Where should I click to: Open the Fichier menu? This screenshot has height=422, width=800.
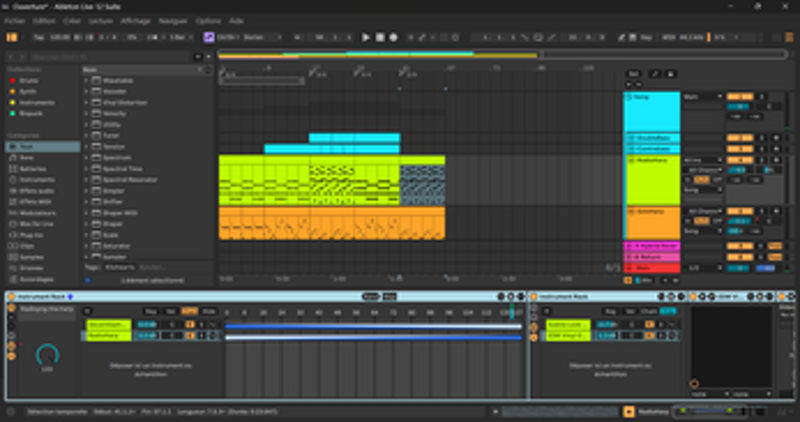[x=15, y=21]
